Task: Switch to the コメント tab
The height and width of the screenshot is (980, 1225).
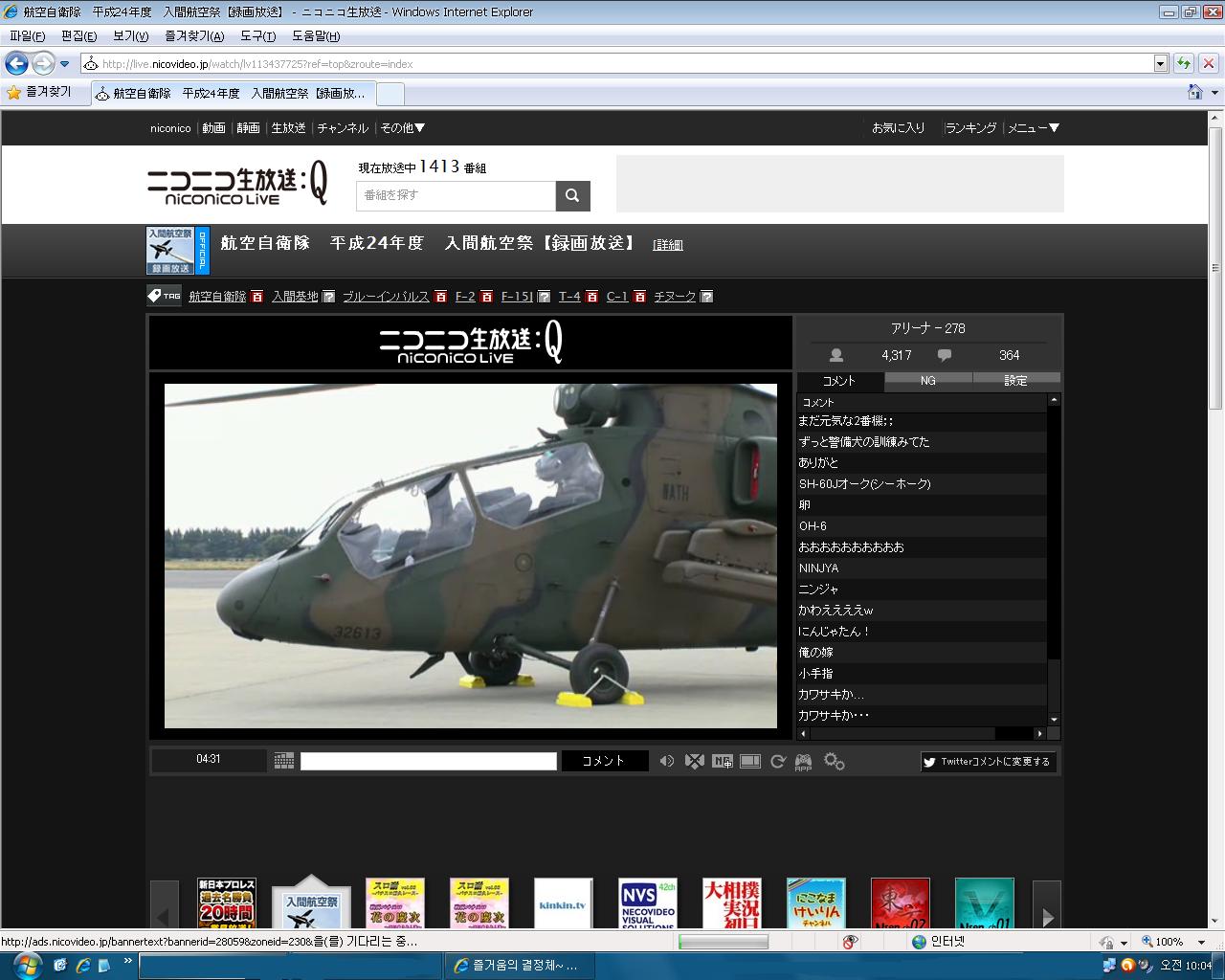Action: coord(839,381)
